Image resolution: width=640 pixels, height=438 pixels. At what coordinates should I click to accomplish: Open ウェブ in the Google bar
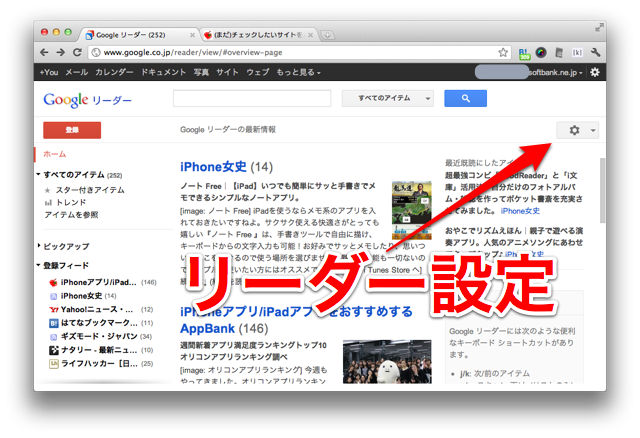tap(258, 72)
